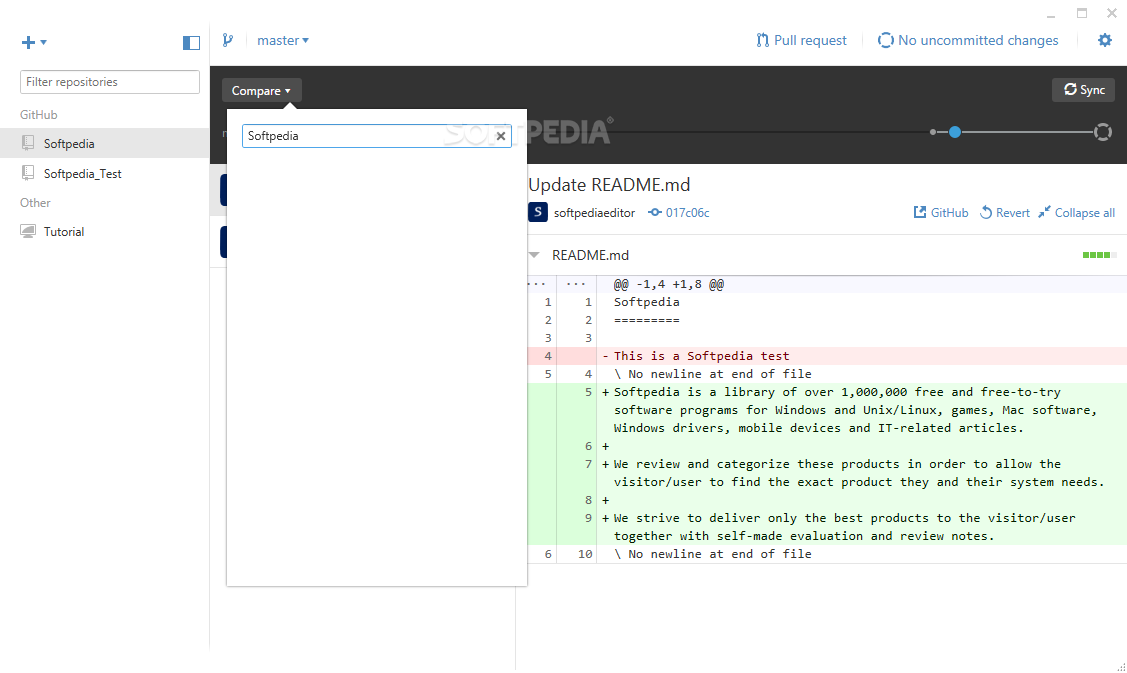Toggle the Compare dropdown button

click(262, 91)
